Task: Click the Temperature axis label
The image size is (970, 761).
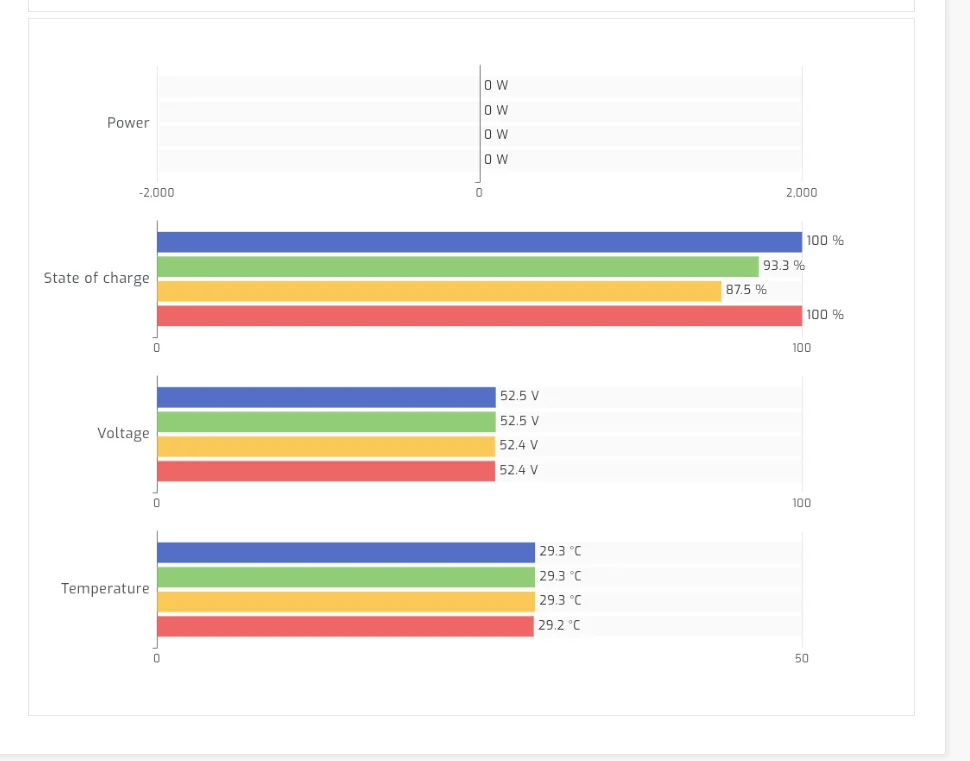Action: [105, 589]
